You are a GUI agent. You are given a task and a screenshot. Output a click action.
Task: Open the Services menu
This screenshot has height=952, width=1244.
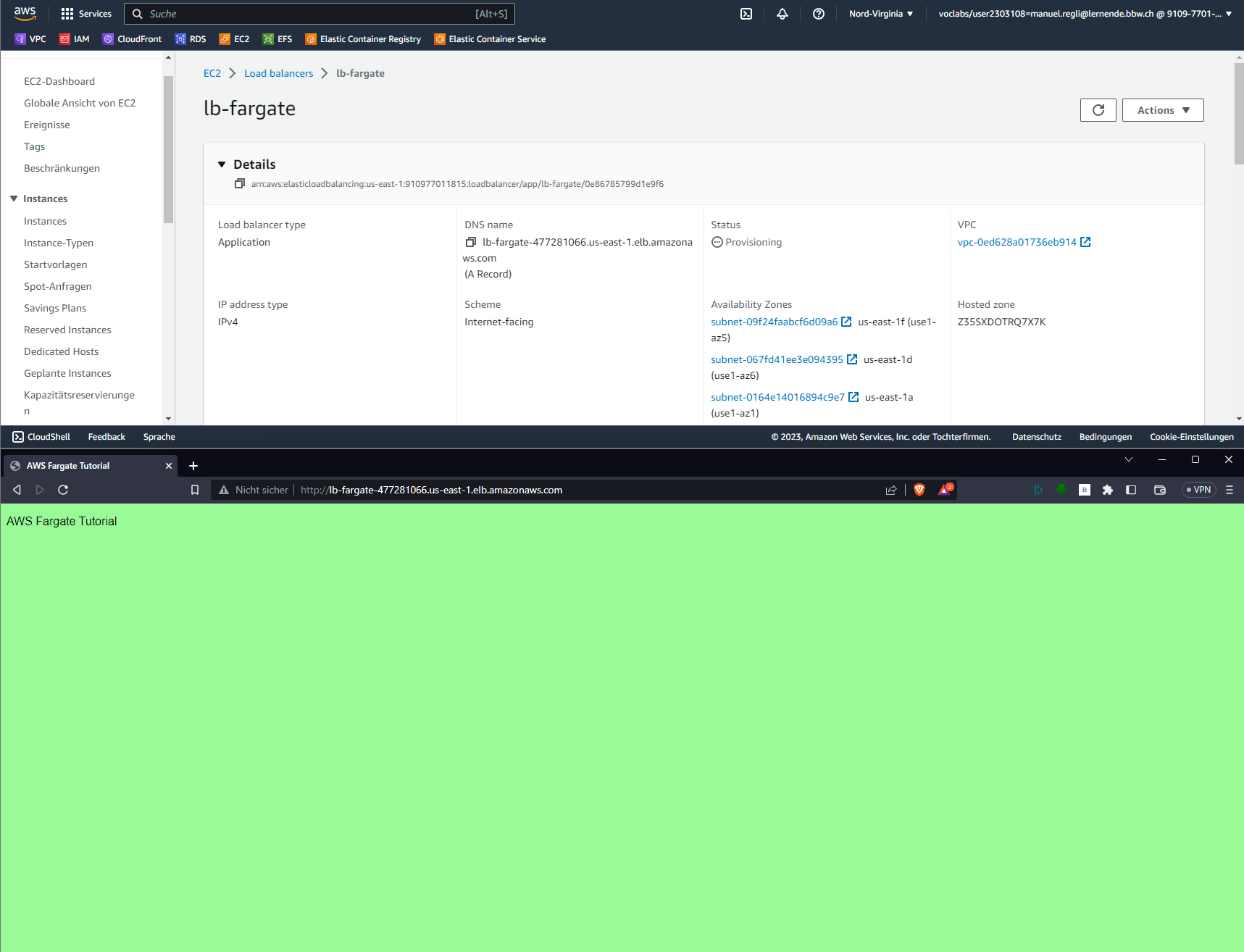pyautogui.click(x=86, y=14)
